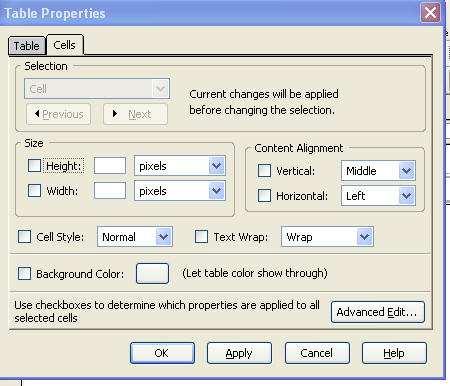Open the Text Wrap dropdown
Screen dimensions: 450x386
327,237
